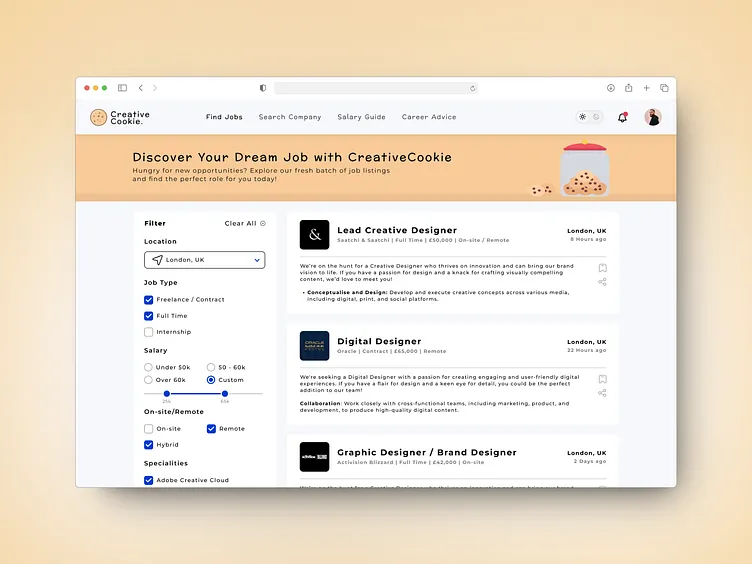752x564 pixels.
Task: Uncheck the Freelance / Contract checkbox
Action: point(149,300)
